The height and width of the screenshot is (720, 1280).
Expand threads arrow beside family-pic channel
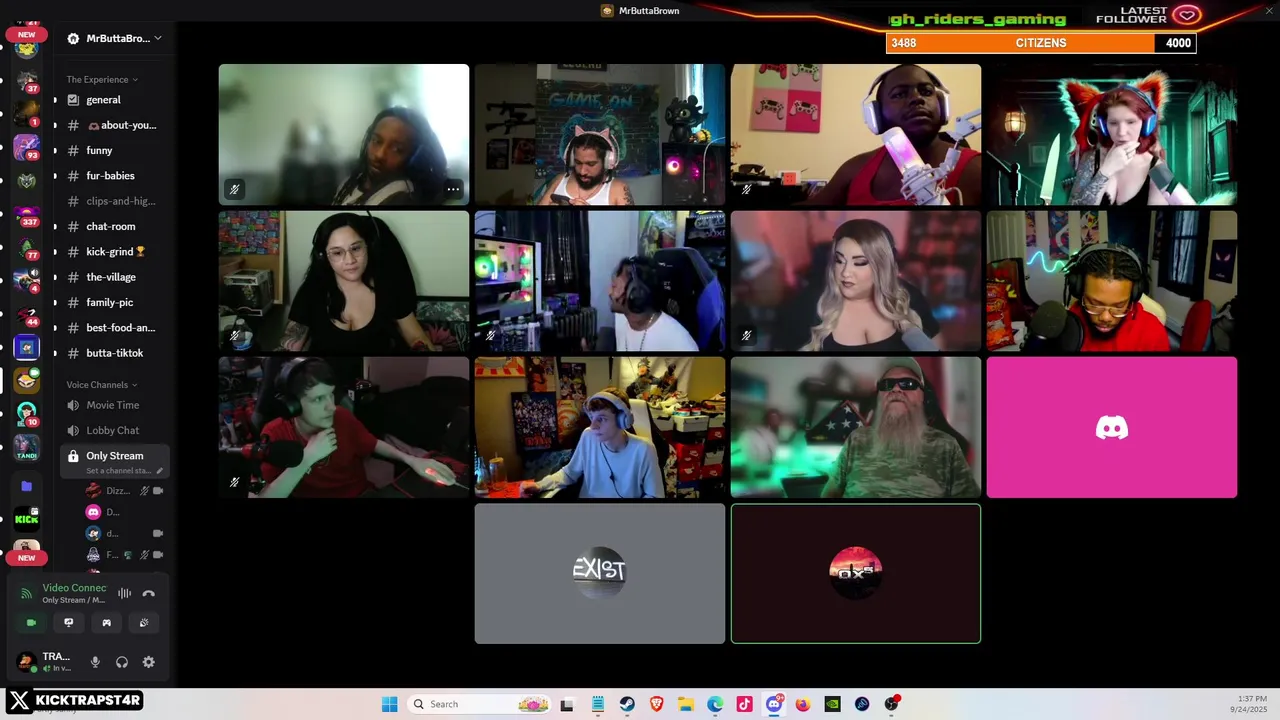[55, 303]
